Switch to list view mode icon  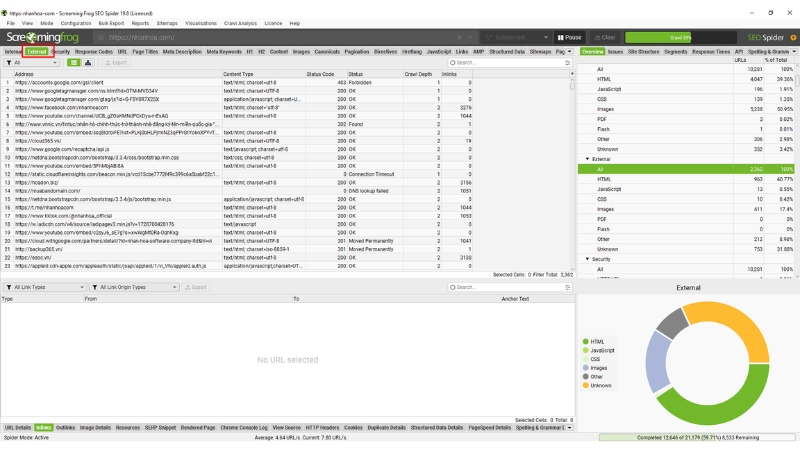click(x=74, y=62)
